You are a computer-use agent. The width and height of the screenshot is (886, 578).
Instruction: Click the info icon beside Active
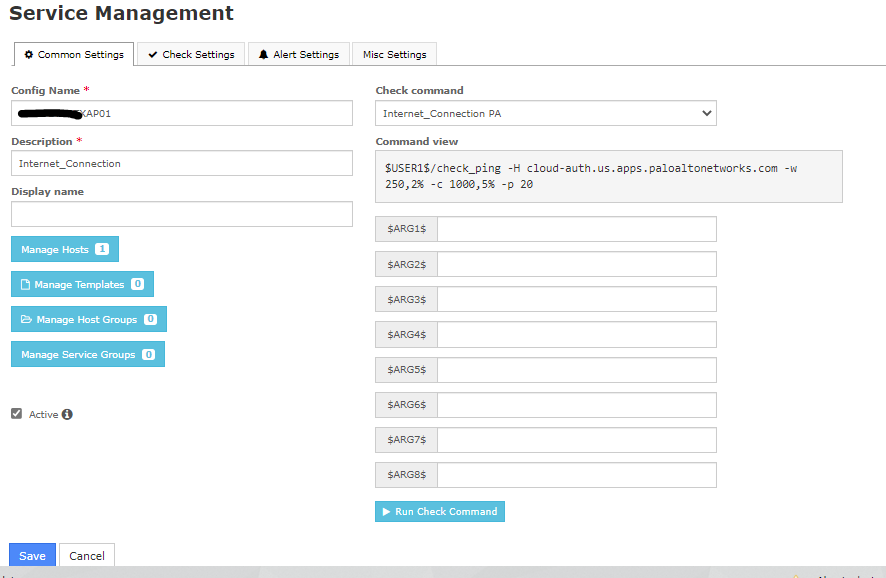point(67,414)
